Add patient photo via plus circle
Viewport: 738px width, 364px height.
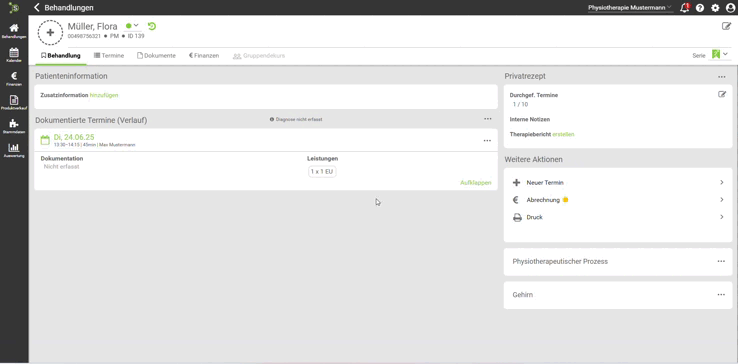click(x=50, y=32)
